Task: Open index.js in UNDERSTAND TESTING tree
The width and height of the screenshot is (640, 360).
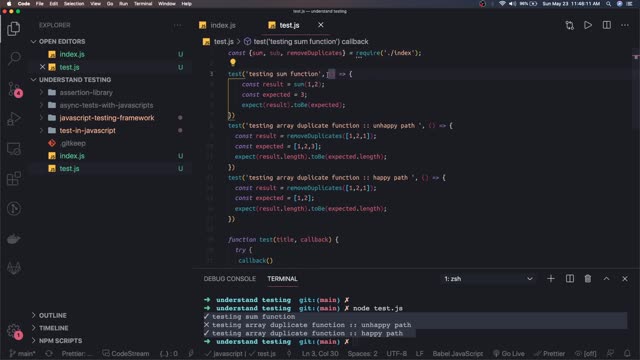Action: [72, 156]
